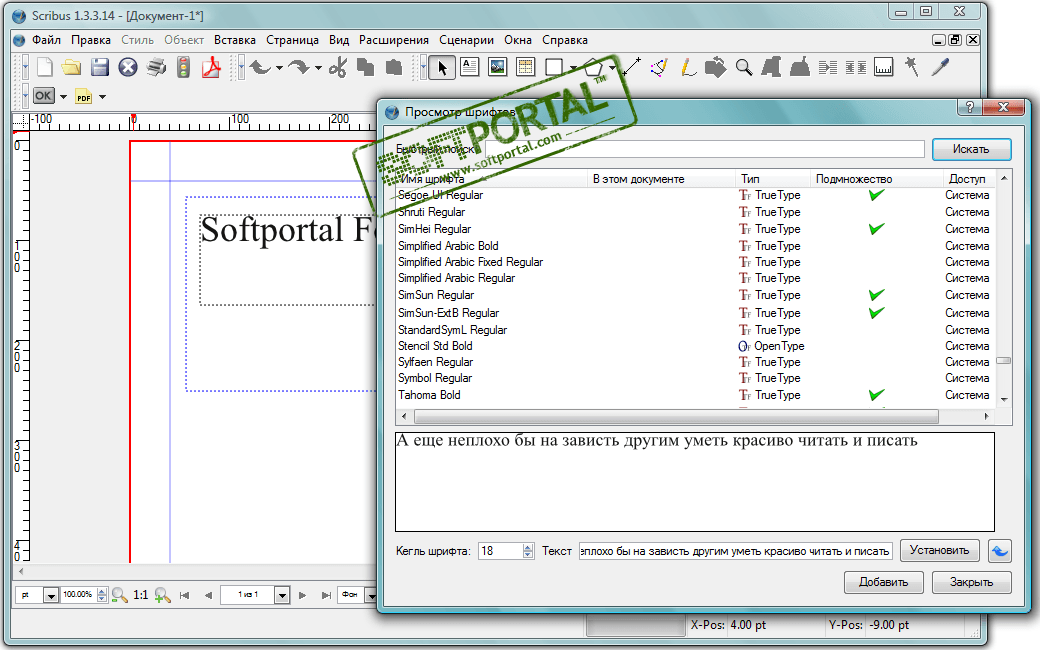This screenshot has width=1040, height=650.
Task: Export as PDF with the Acrobat icon
Action: click(211, 67)
